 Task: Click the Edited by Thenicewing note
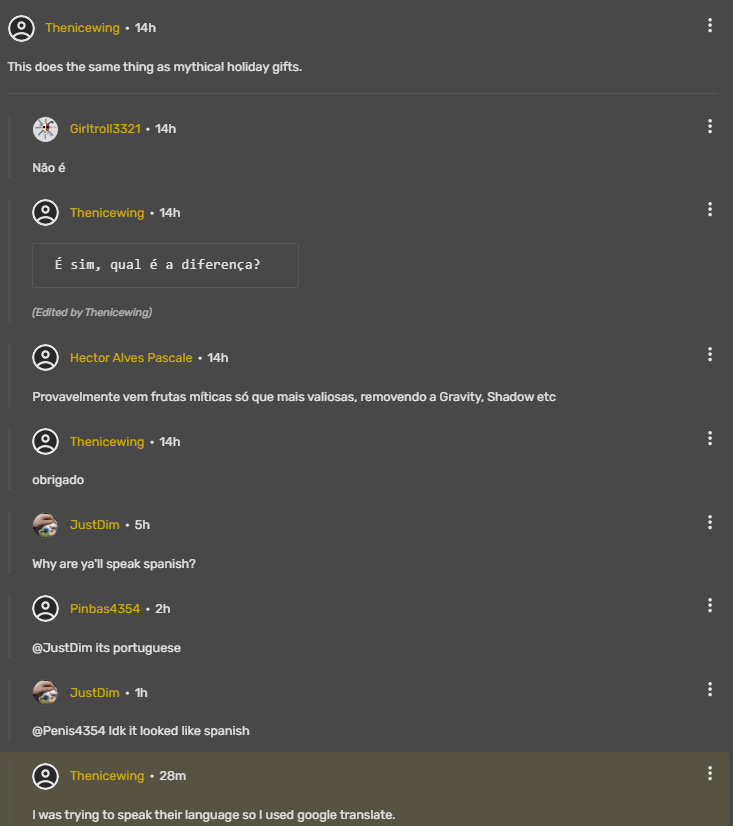[x=91, y=312]
